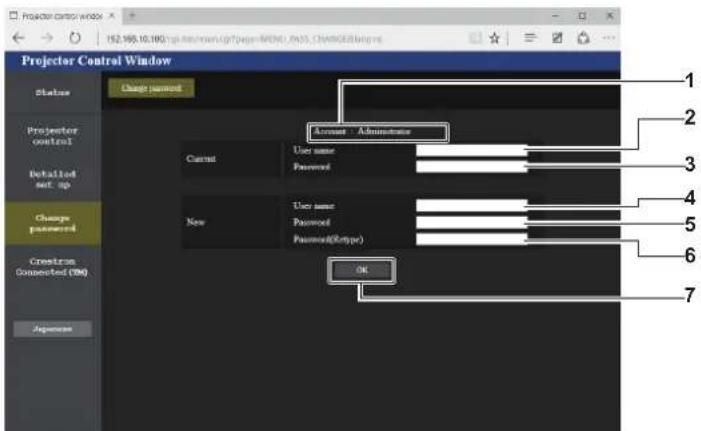This screenshot has height=431, width=701.
Task: Click the address bar URL
Action: (244, 39)
